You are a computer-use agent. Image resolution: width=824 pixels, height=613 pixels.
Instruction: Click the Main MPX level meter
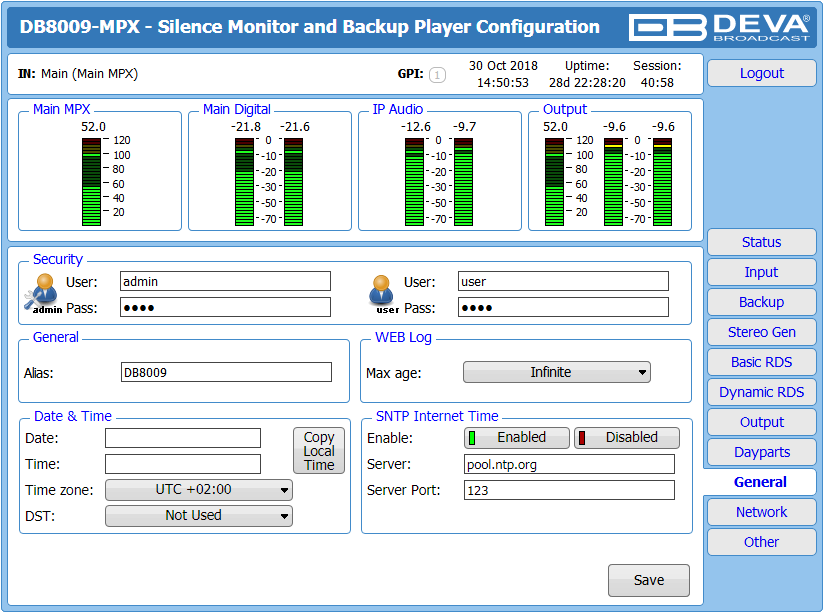[91, 182]
